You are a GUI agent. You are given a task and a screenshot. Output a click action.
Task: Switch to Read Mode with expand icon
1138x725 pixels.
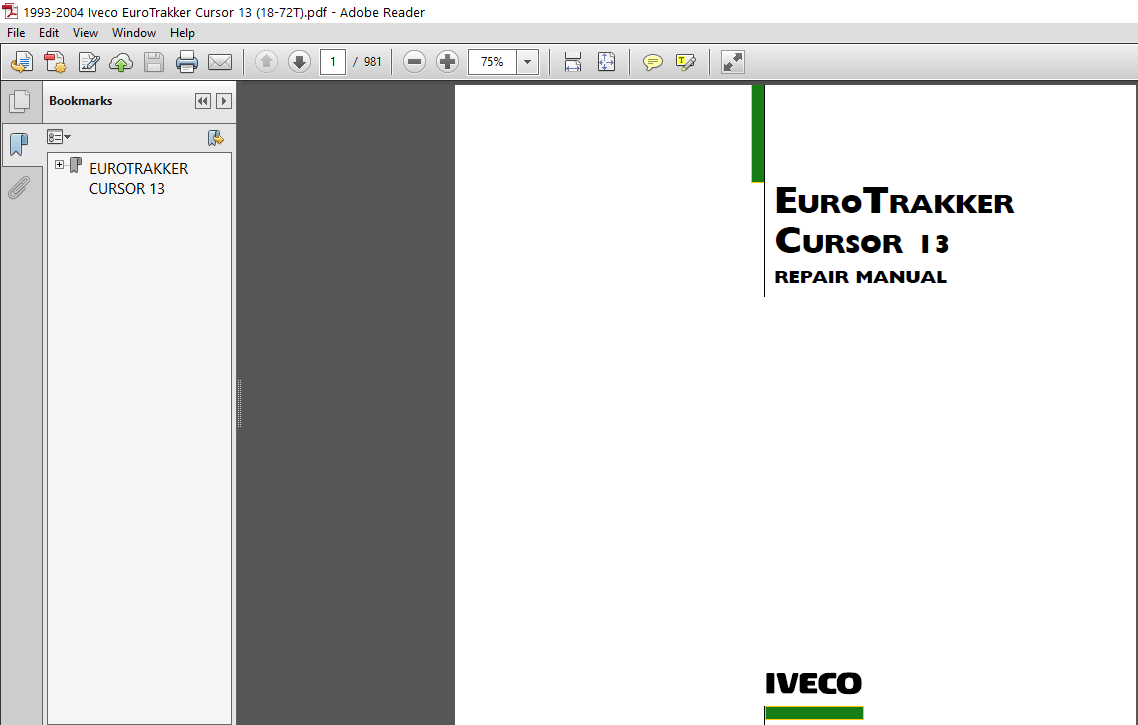point(733,62)
